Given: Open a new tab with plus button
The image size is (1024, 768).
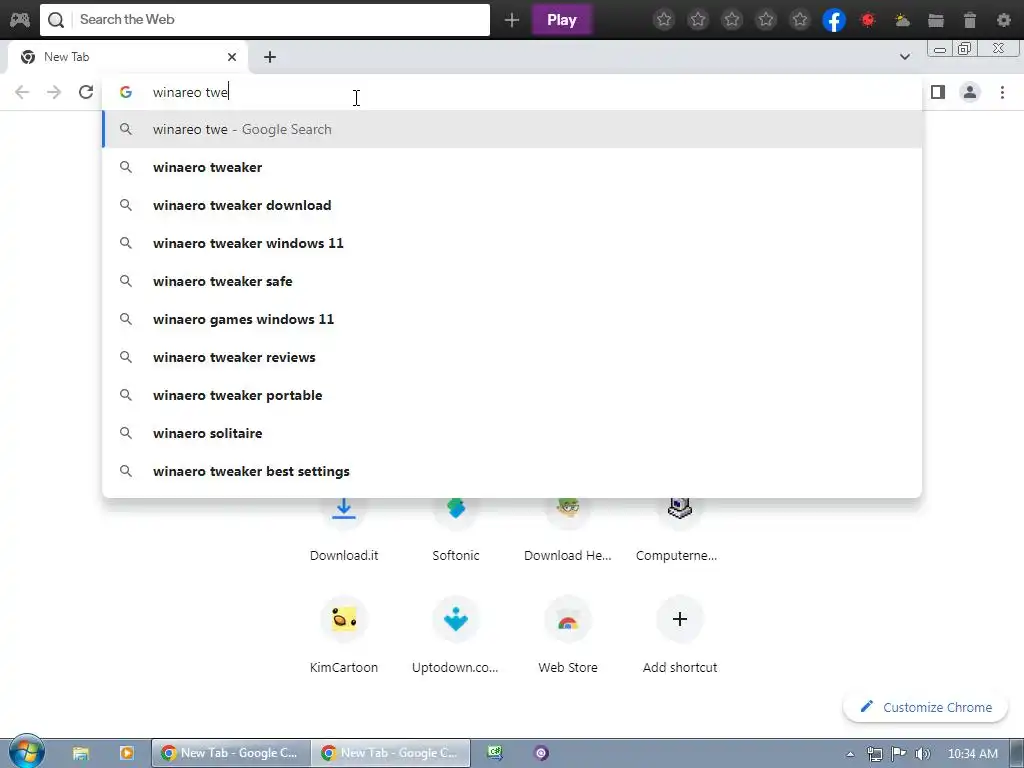Looking at the screenshot, I should click(x=270, y=57).
